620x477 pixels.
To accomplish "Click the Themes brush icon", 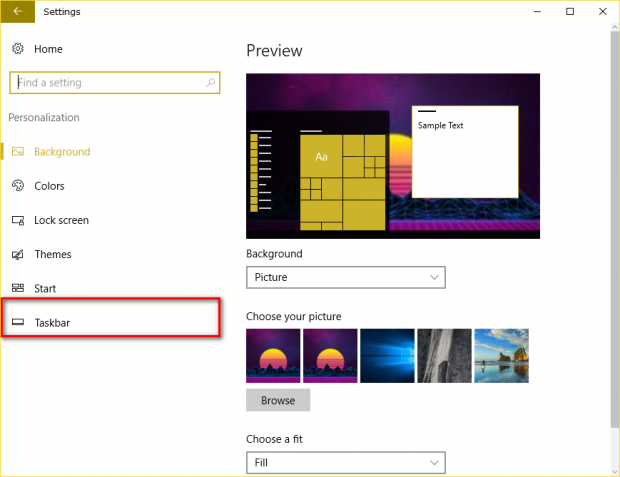I will click(x=18, y=254).
